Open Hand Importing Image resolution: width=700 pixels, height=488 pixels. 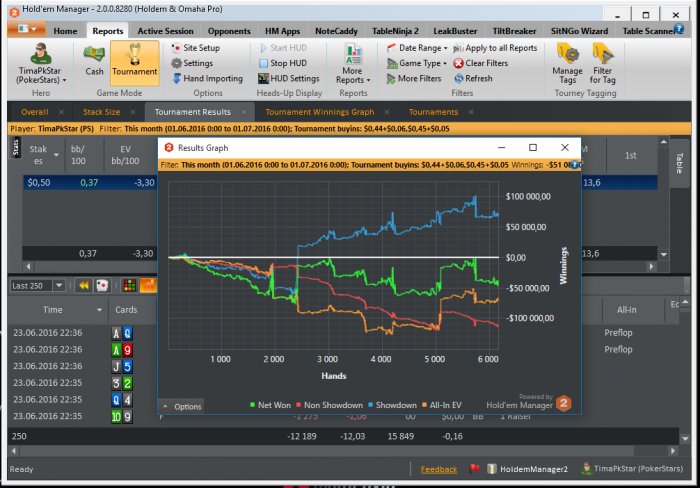[208, 79]
